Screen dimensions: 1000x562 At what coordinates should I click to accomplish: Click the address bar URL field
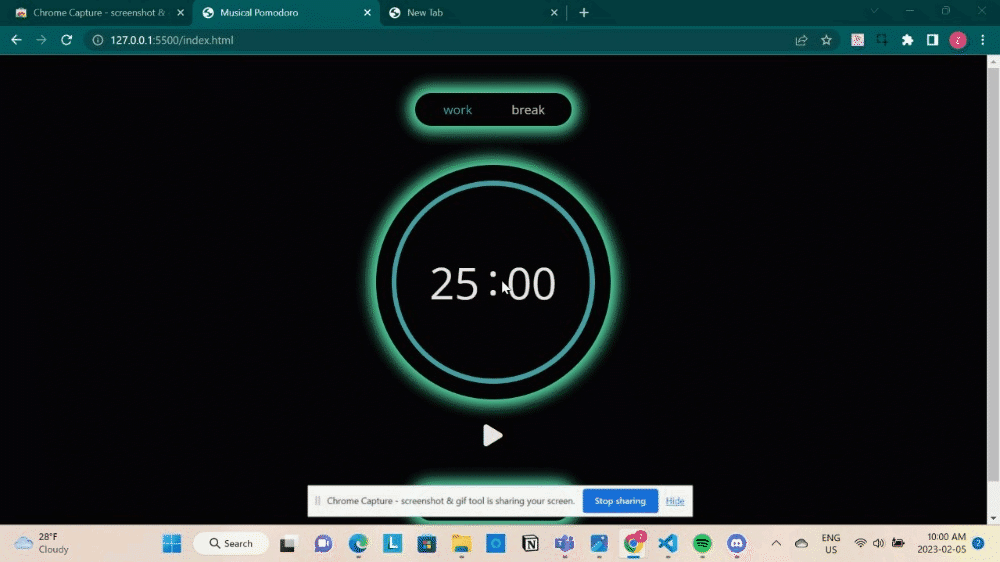[400, 40]
